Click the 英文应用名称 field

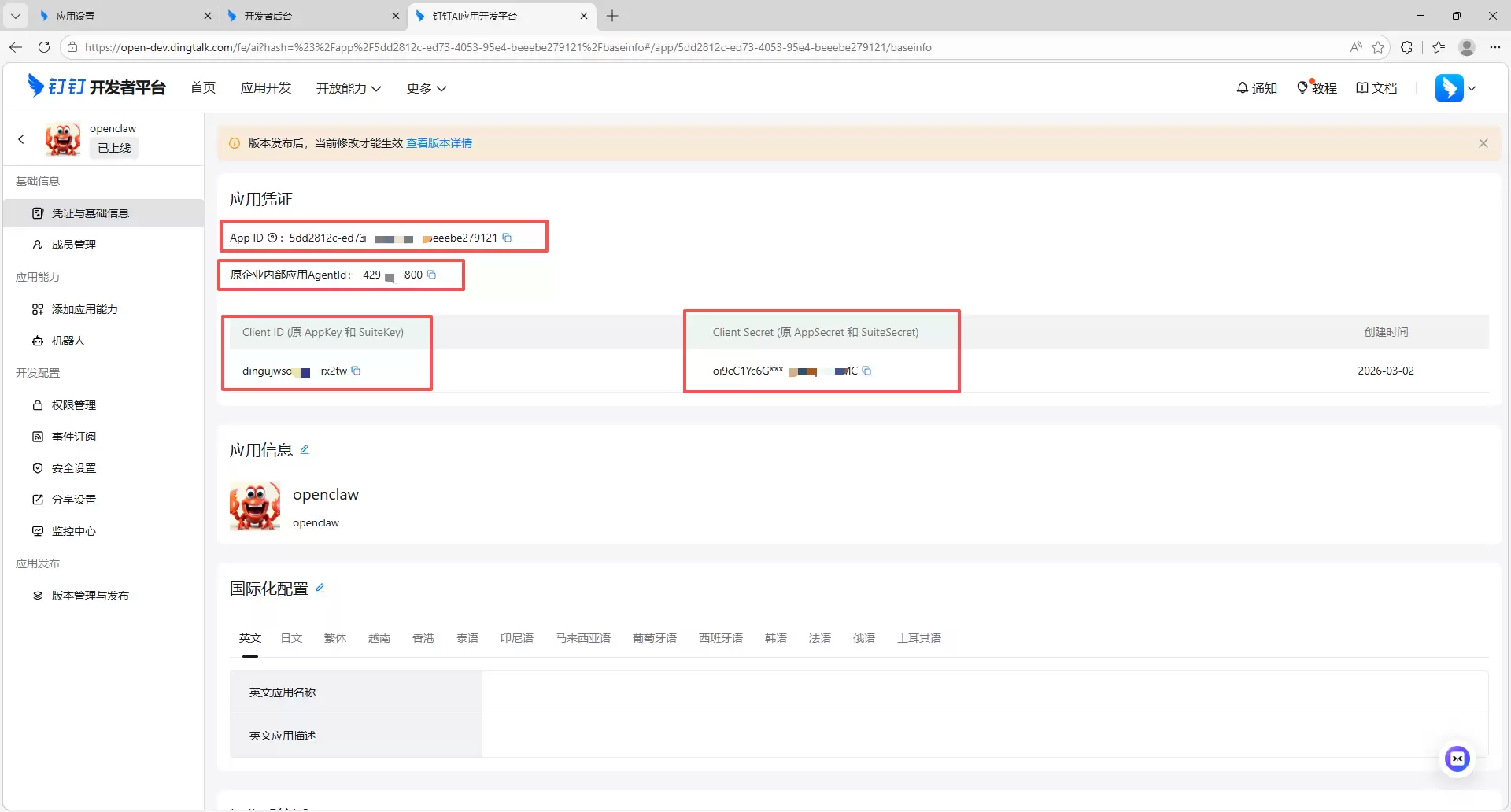[984, 692]
